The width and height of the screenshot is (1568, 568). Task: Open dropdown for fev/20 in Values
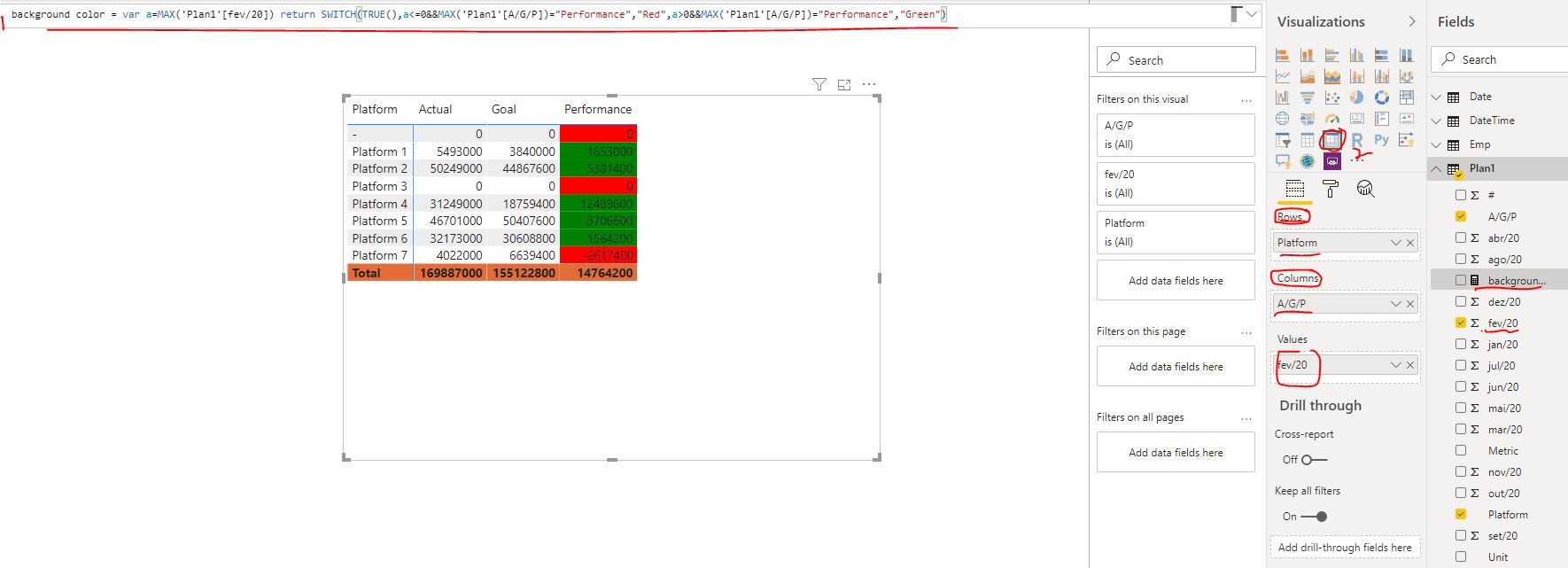[1395, 365]
